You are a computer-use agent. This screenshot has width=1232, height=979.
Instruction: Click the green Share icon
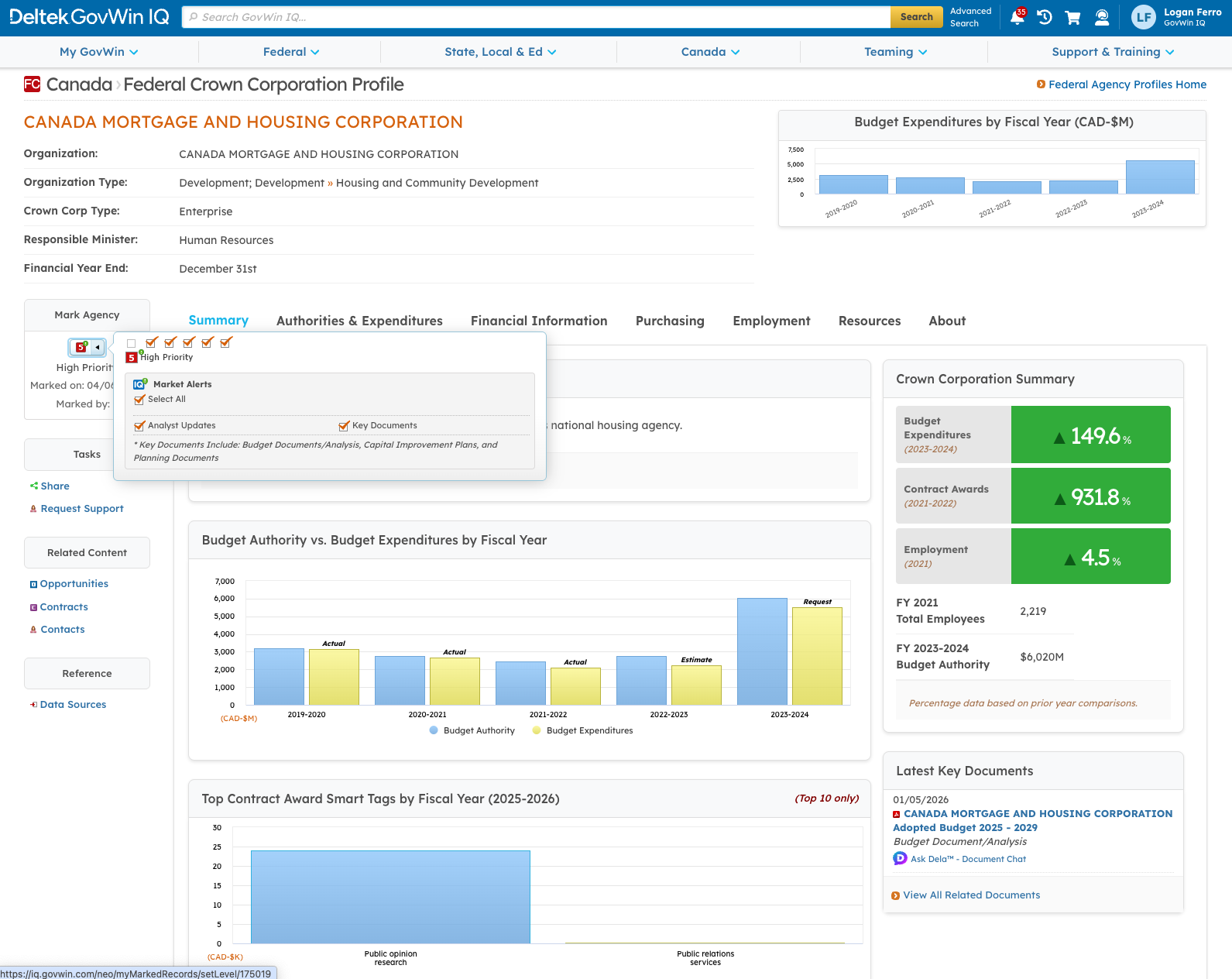[x=34, y=486]
